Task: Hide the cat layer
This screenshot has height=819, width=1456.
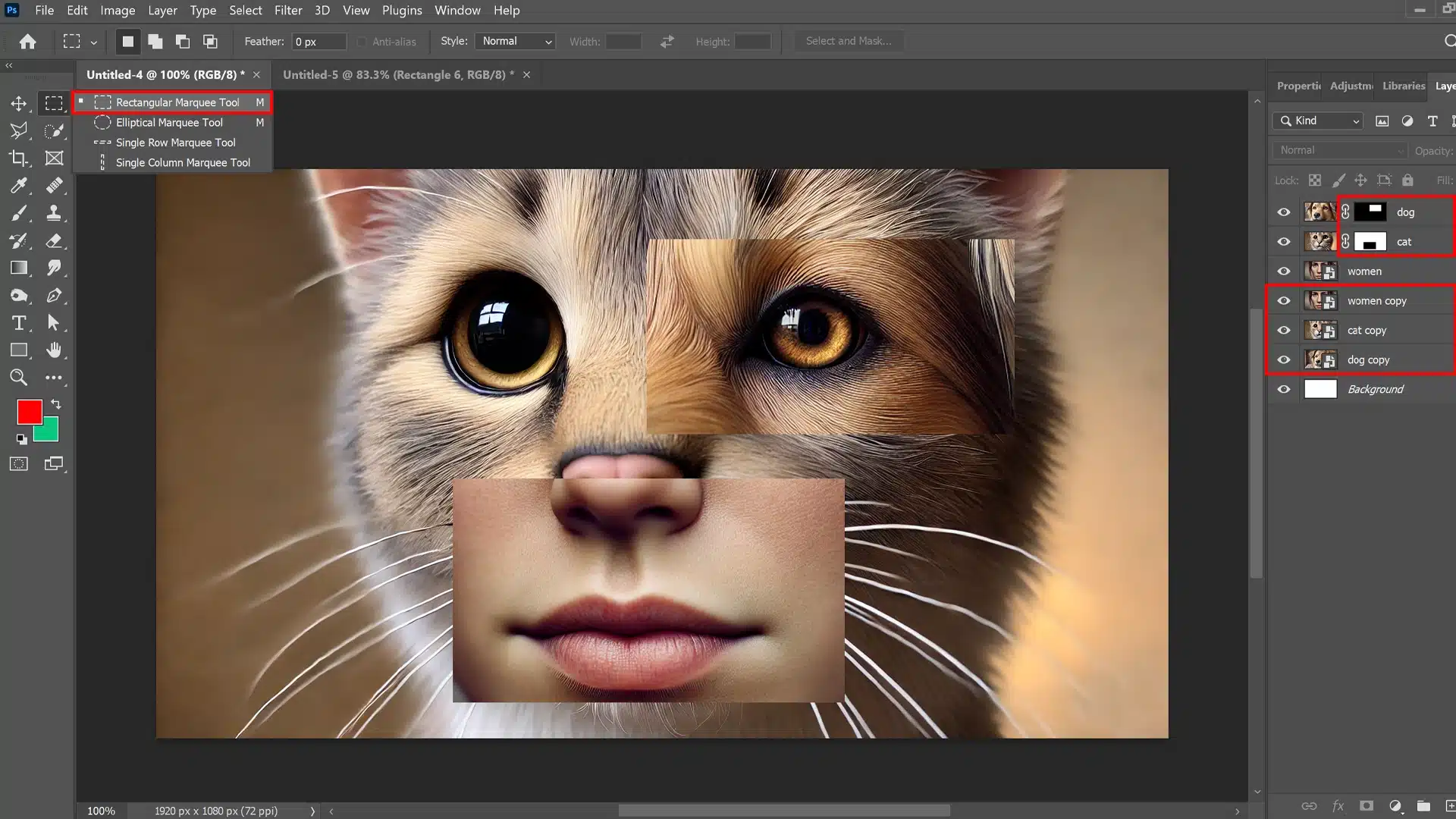Action: point(1283,242)
